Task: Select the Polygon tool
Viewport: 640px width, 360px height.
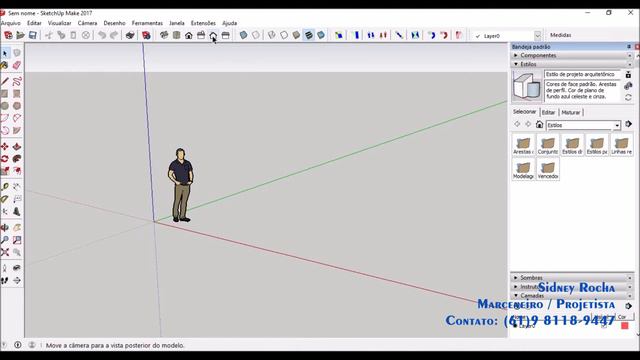Action: coord(17,106)
